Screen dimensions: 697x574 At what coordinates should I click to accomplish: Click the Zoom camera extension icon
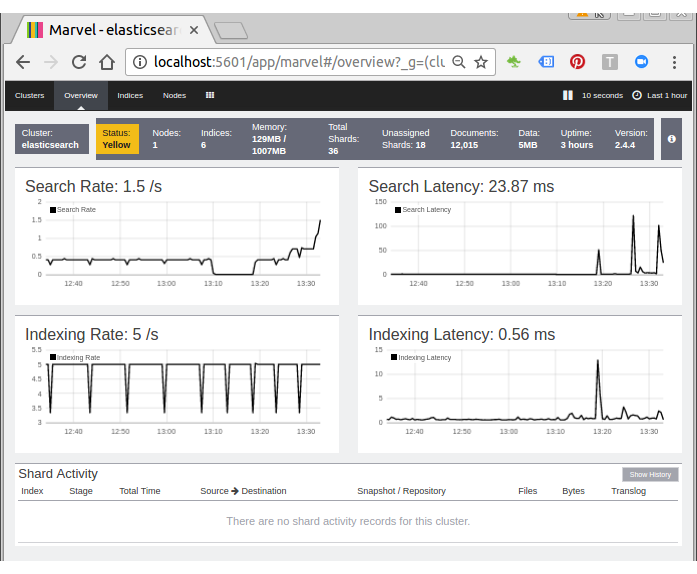[641, 62]
